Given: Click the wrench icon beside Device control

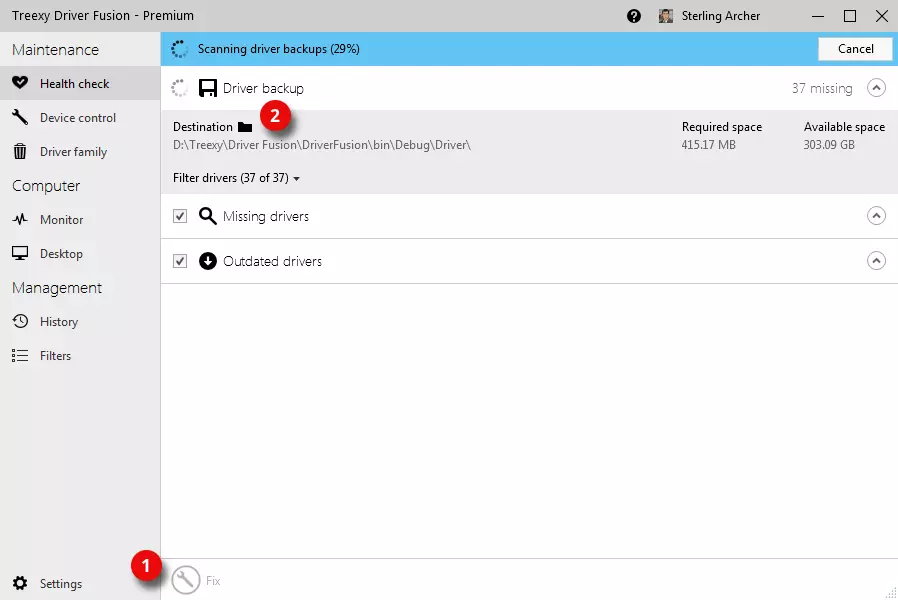Looking at the screenshot, I should click(x=20, y=117).
